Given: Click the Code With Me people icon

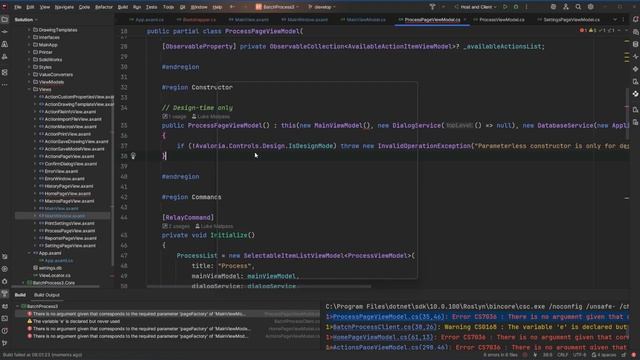Looking at the screenshot, I should (x=566, y=7).
